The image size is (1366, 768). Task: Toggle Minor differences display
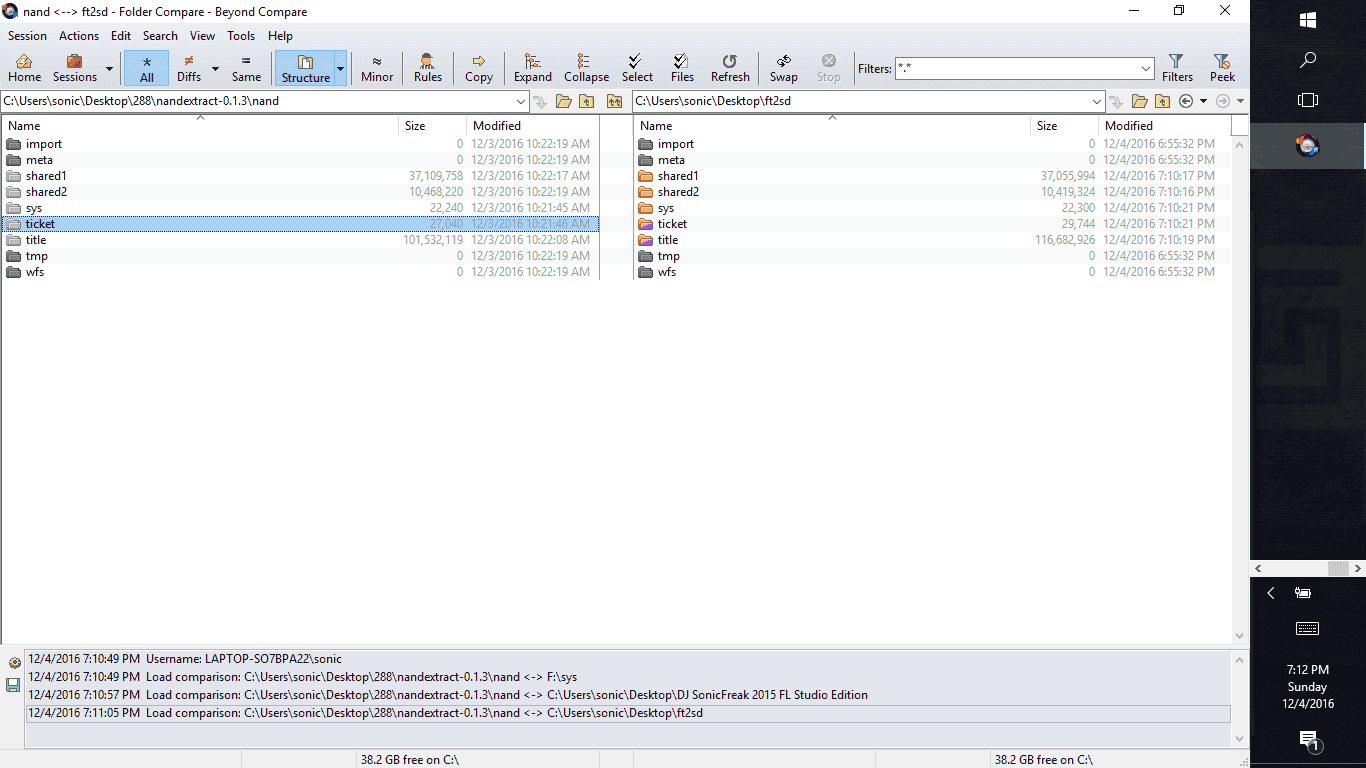(x=377, y=68)
